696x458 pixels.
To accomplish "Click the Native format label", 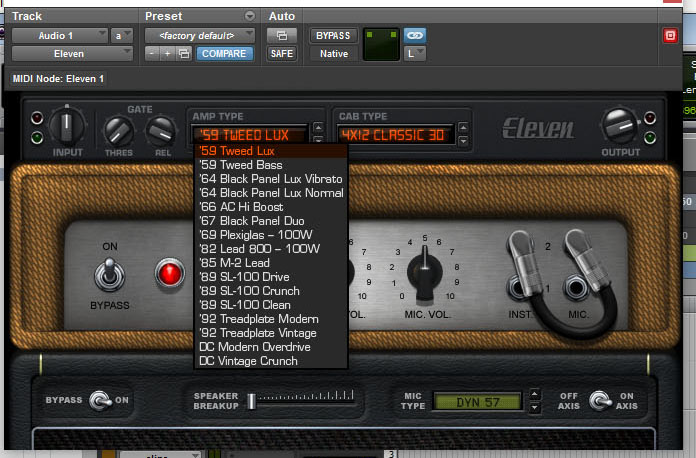I will tap(334, 54).
